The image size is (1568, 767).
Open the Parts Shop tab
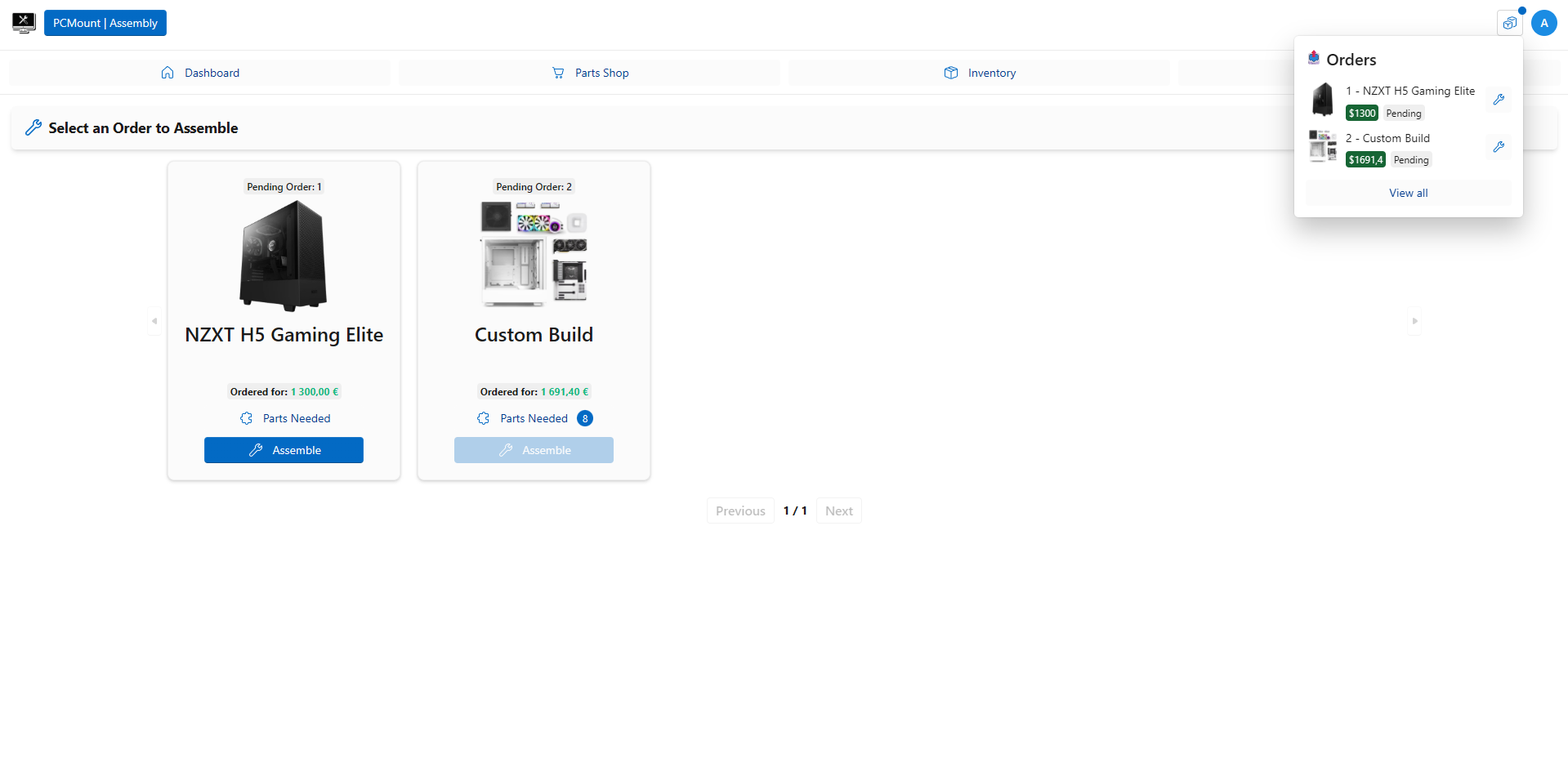click(x=589, y=73)
